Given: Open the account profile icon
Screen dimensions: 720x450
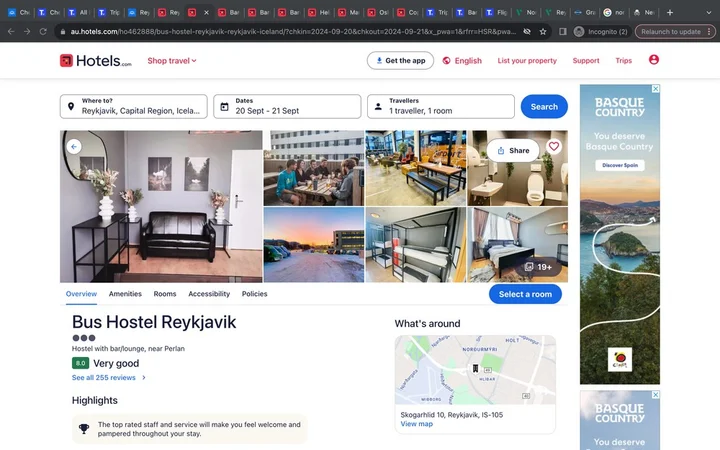Looking at the screenshot, I should point(654,60).
